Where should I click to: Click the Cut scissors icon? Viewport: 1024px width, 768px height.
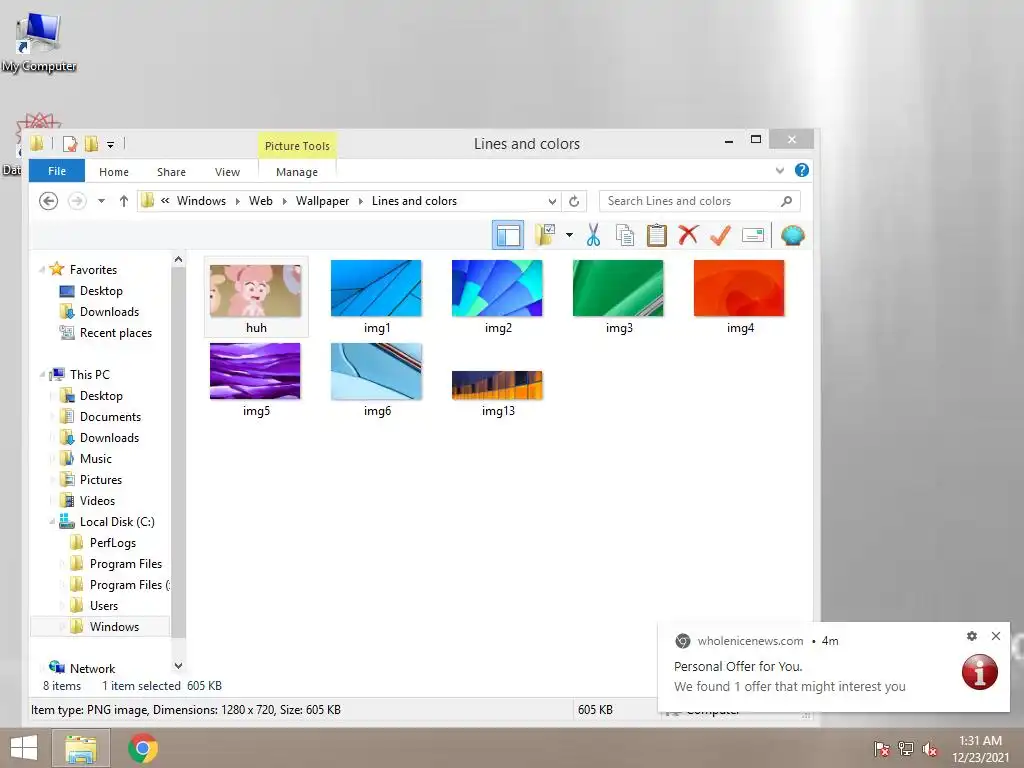click(x=593, y=235)
